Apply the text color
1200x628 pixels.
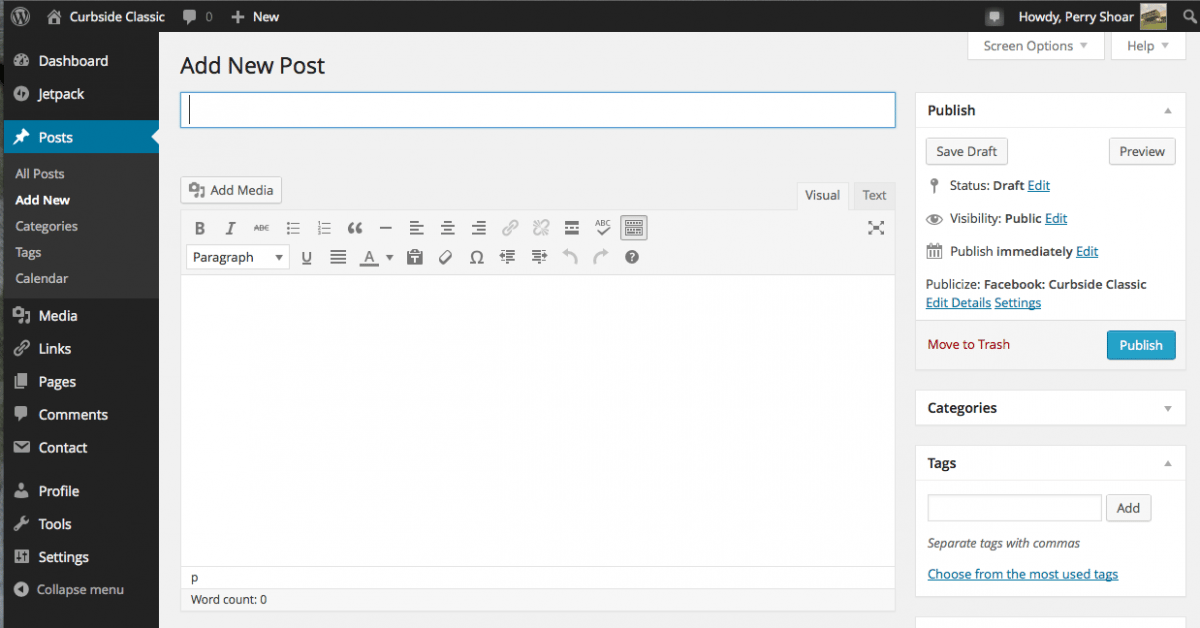tap(368, 257)
